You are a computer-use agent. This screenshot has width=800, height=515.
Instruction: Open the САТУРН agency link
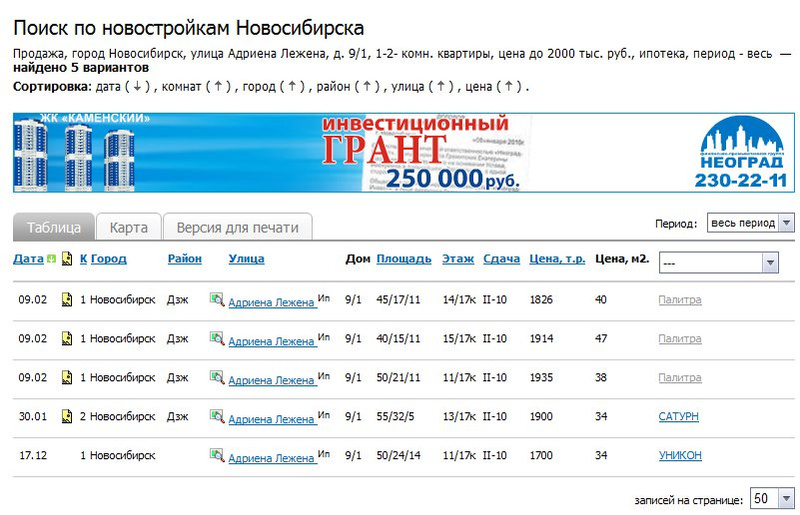679,416
